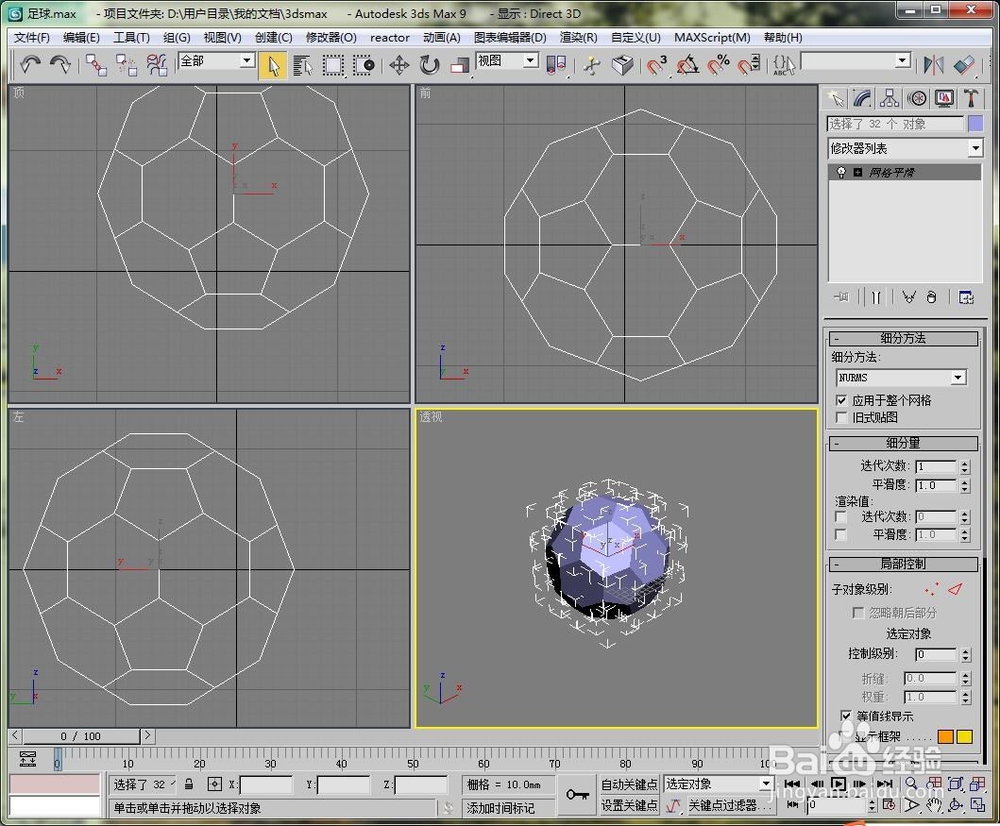This screenshot has height=826, width=1000.
Task: Collapse the 局部控制 rollout header
Action: (x=903, y=564)
